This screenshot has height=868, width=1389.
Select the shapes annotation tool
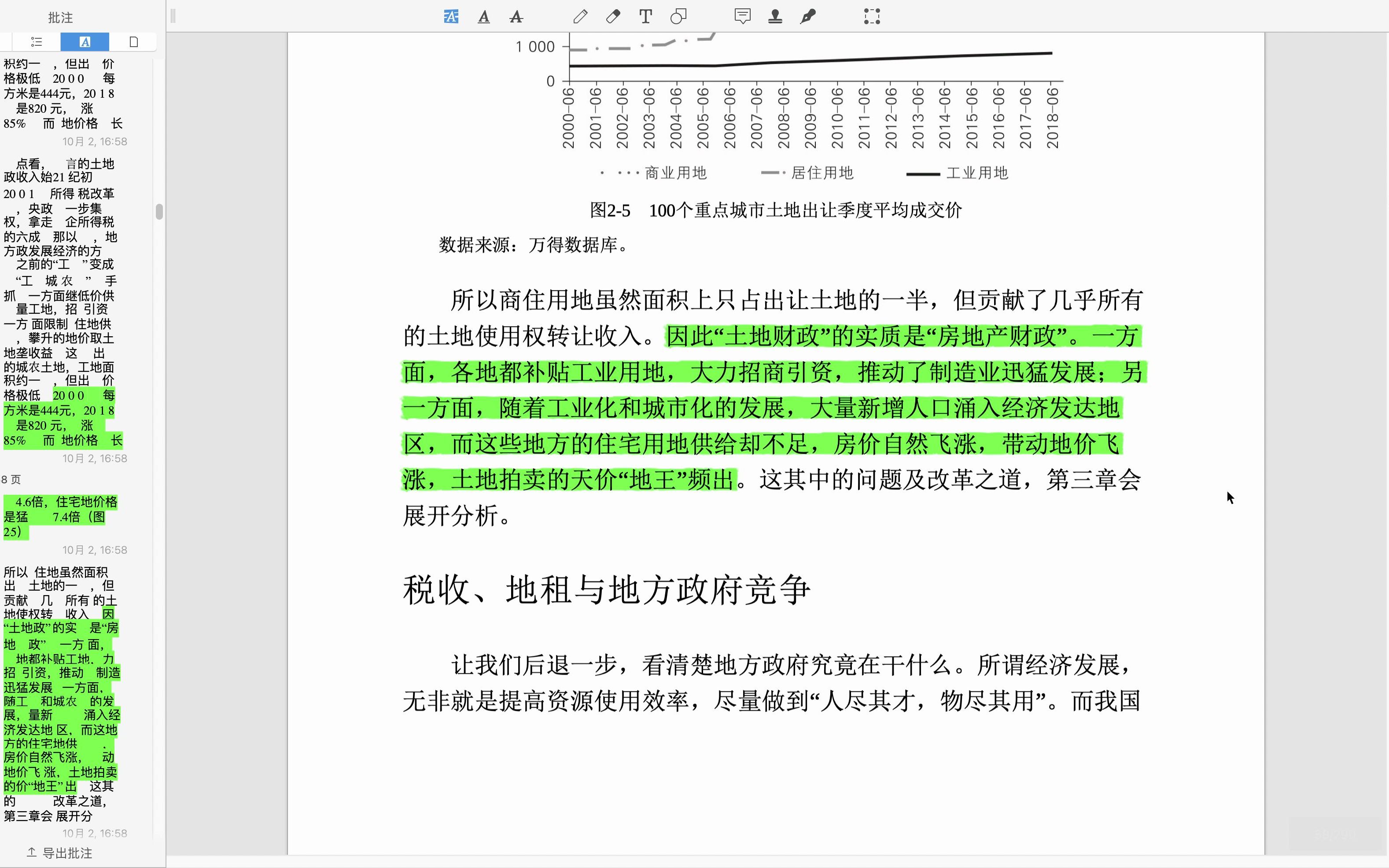tap(679, 17)
